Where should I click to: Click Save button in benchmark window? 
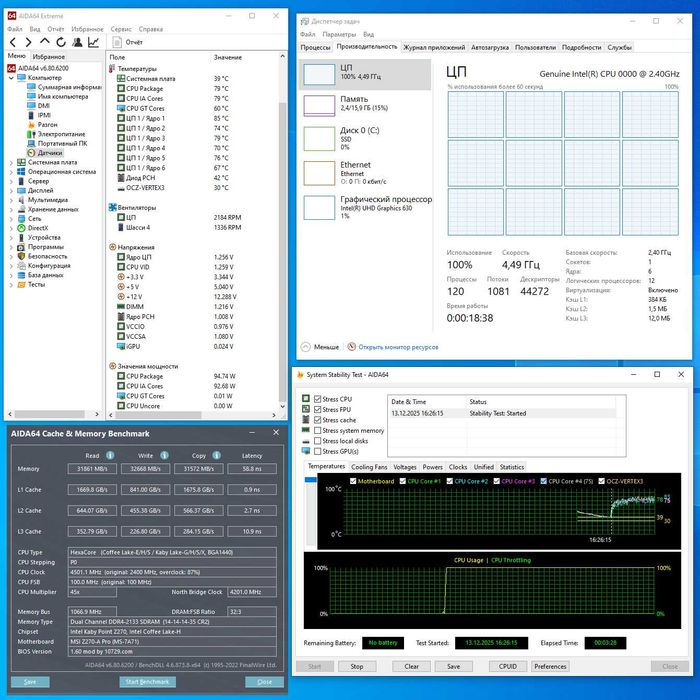tap(30, 682)
